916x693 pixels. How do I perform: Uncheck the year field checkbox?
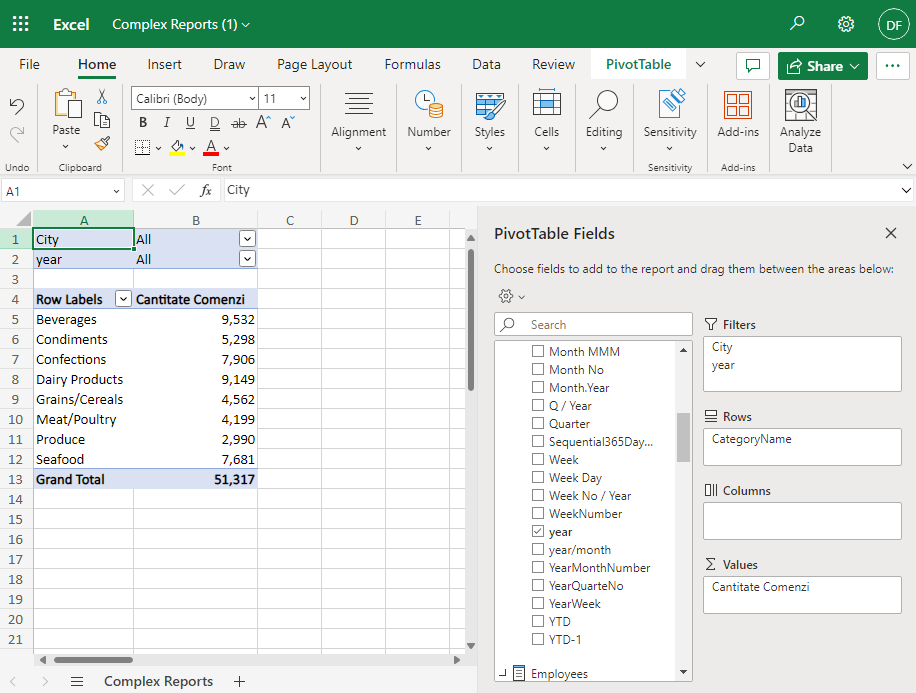tap(538, 532)
